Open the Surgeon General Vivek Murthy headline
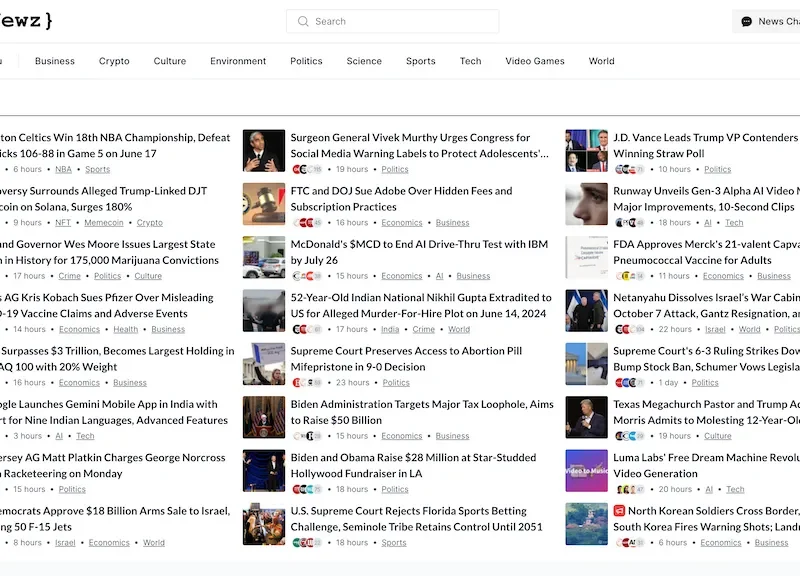This screenshot has width=800, height=576. (x=420, y=145)
